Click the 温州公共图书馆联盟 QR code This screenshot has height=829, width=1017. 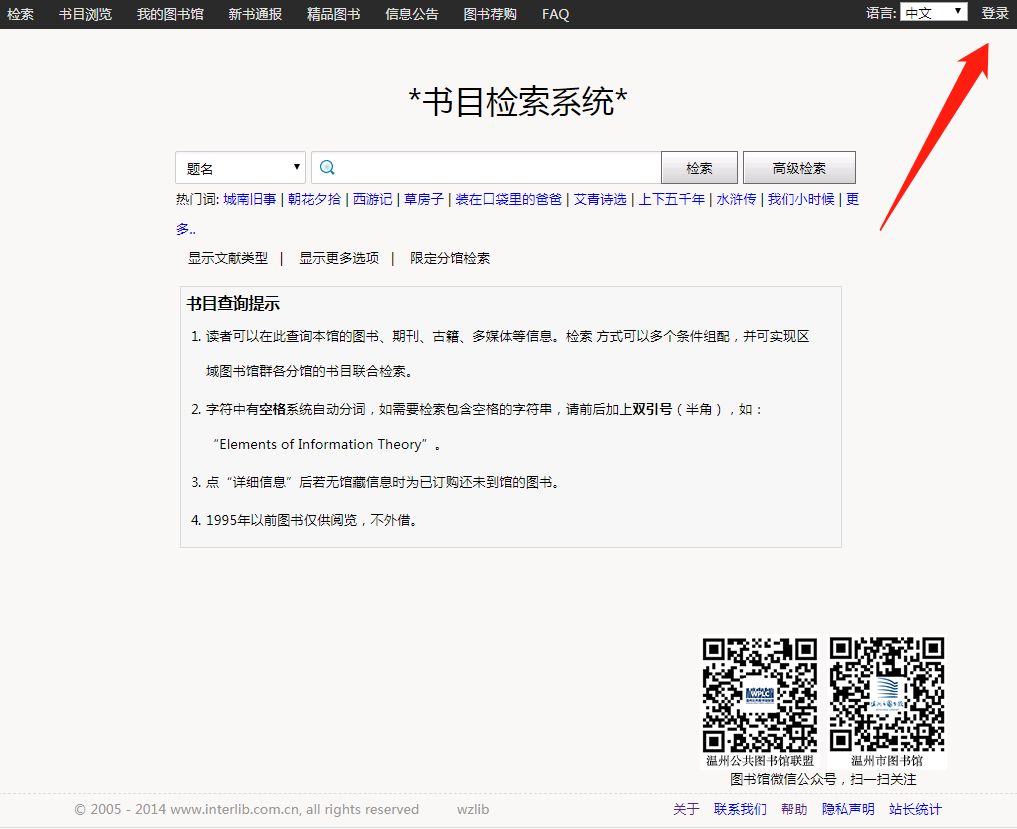tap(760, 694)
